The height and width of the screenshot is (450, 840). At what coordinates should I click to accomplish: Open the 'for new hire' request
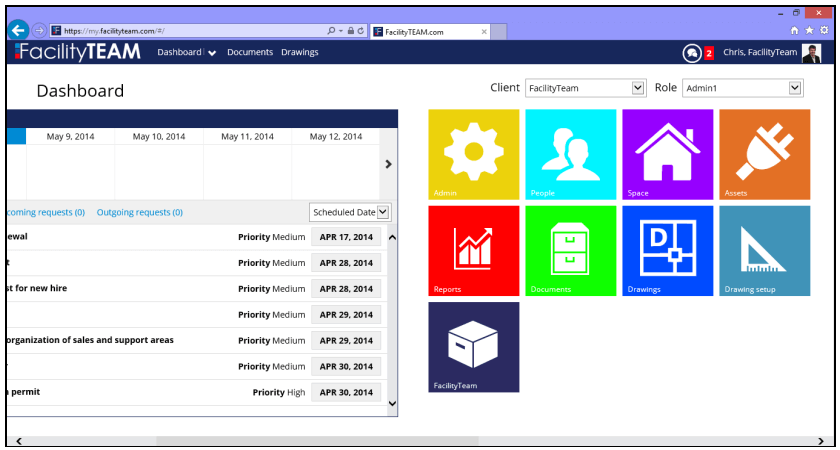click(x=38, y=288)
